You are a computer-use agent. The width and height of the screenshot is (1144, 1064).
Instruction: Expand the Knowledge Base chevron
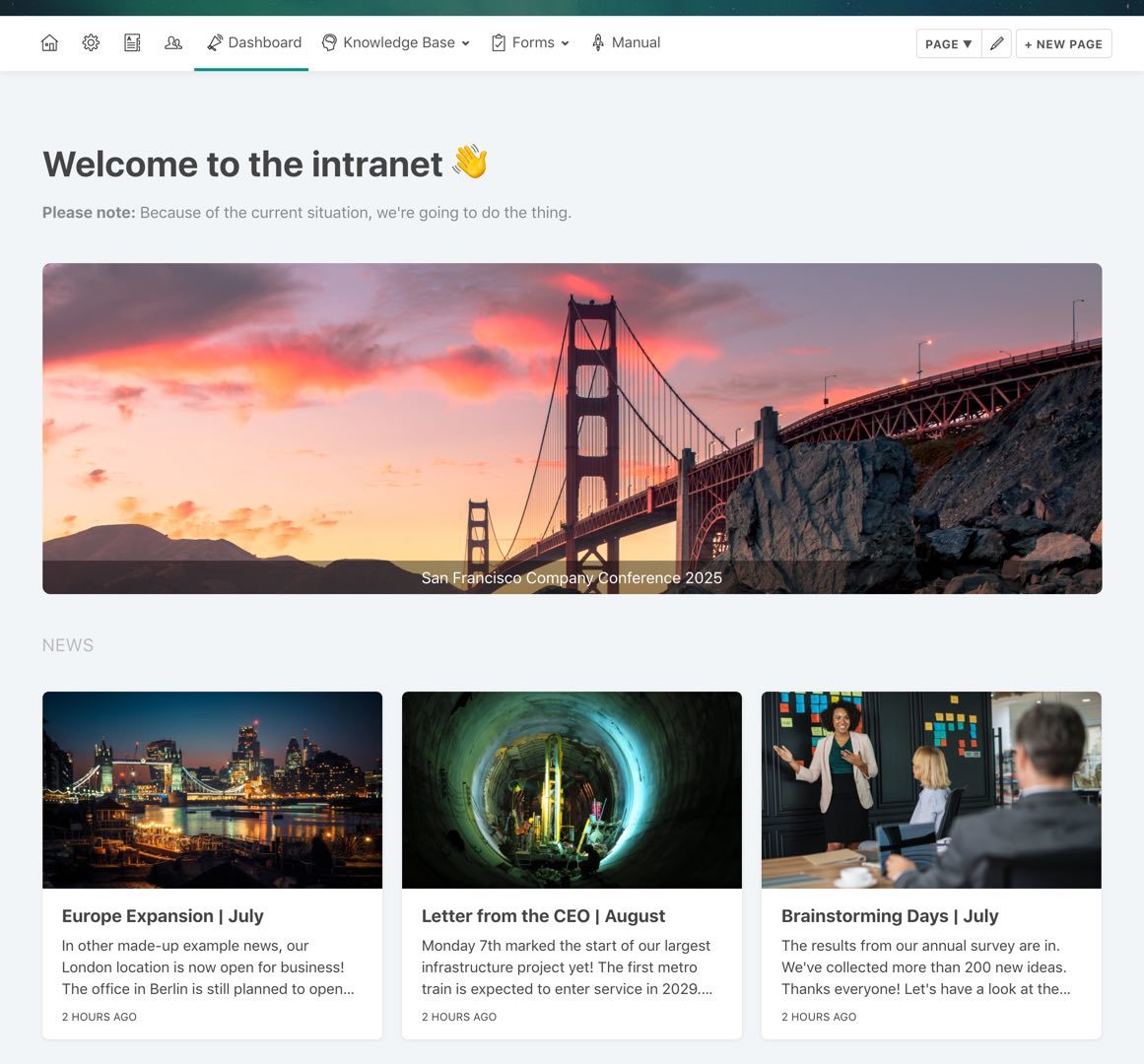[465, 43]
